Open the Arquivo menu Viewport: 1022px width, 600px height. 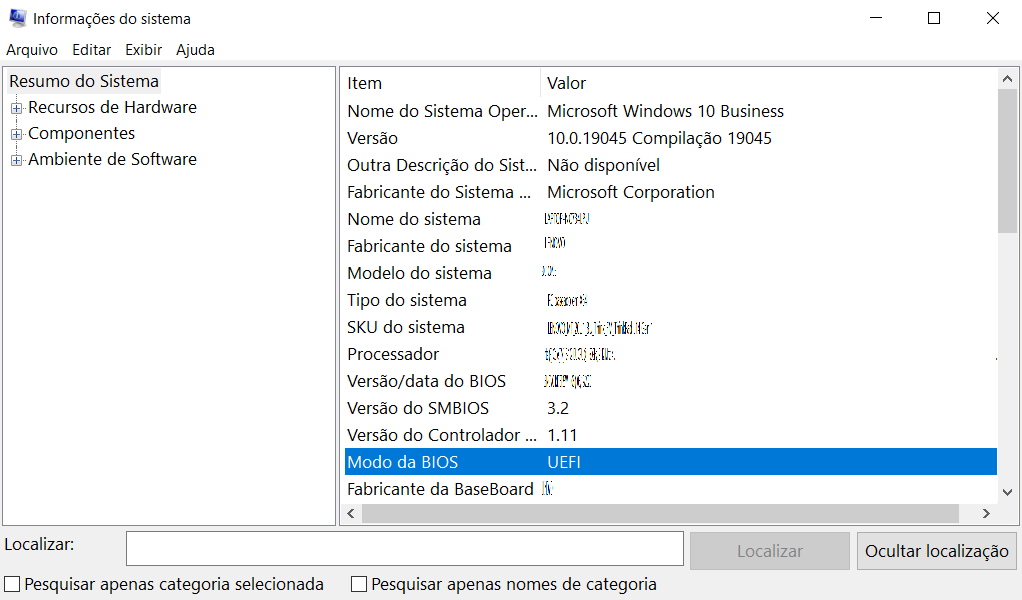click(32, 50)
